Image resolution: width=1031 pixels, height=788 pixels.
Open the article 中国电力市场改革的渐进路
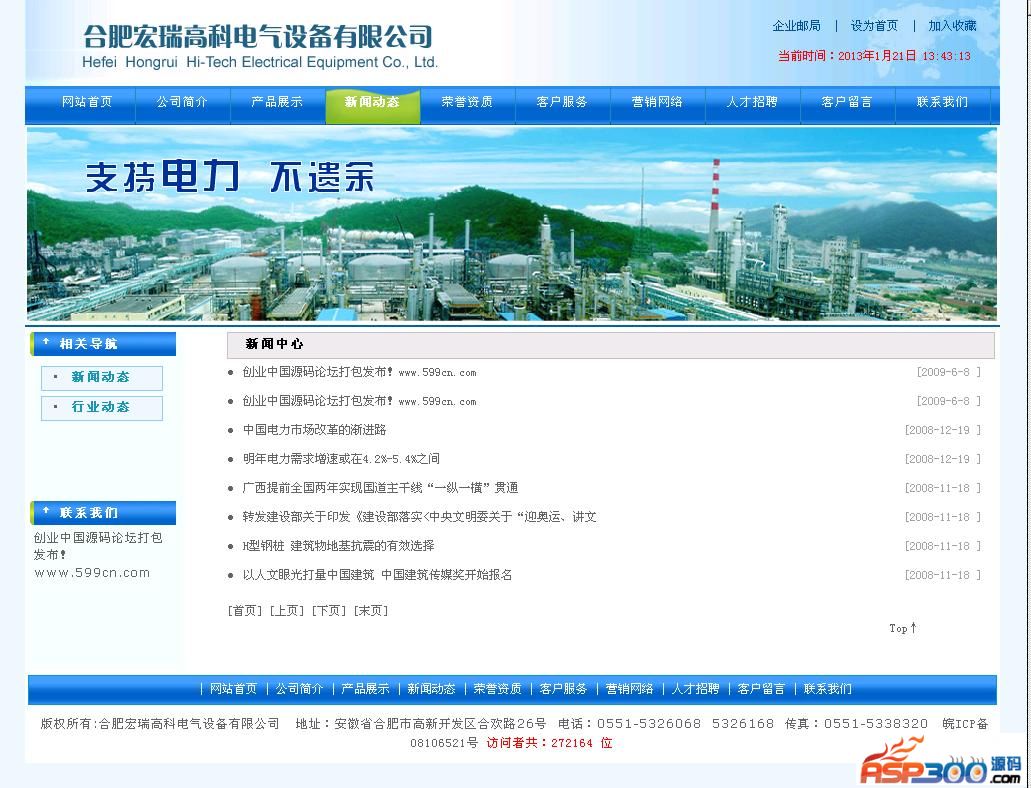tap(314, 430)
